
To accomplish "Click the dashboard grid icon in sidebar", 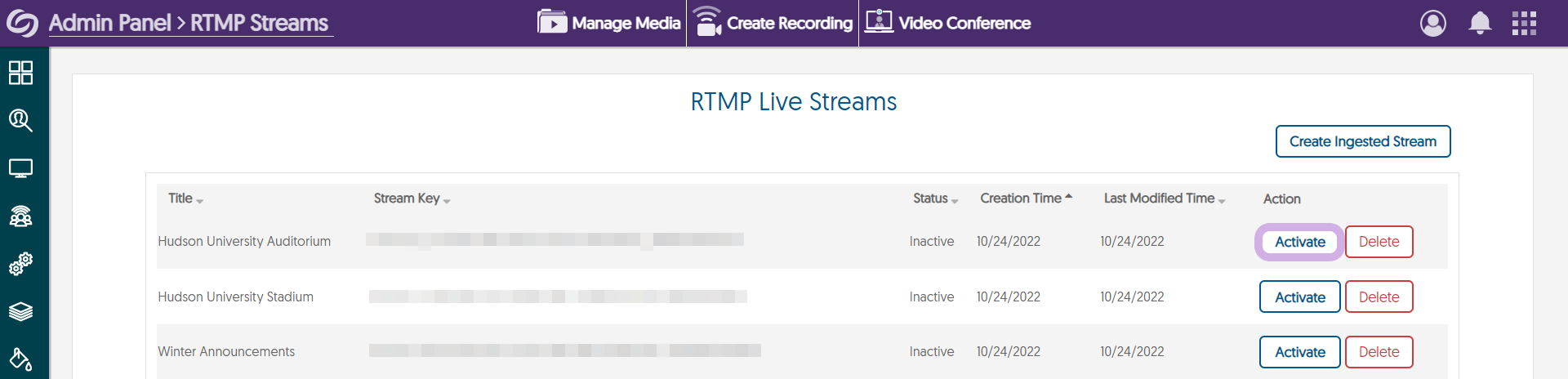I will pyautogui.click(x=20, y=73).
